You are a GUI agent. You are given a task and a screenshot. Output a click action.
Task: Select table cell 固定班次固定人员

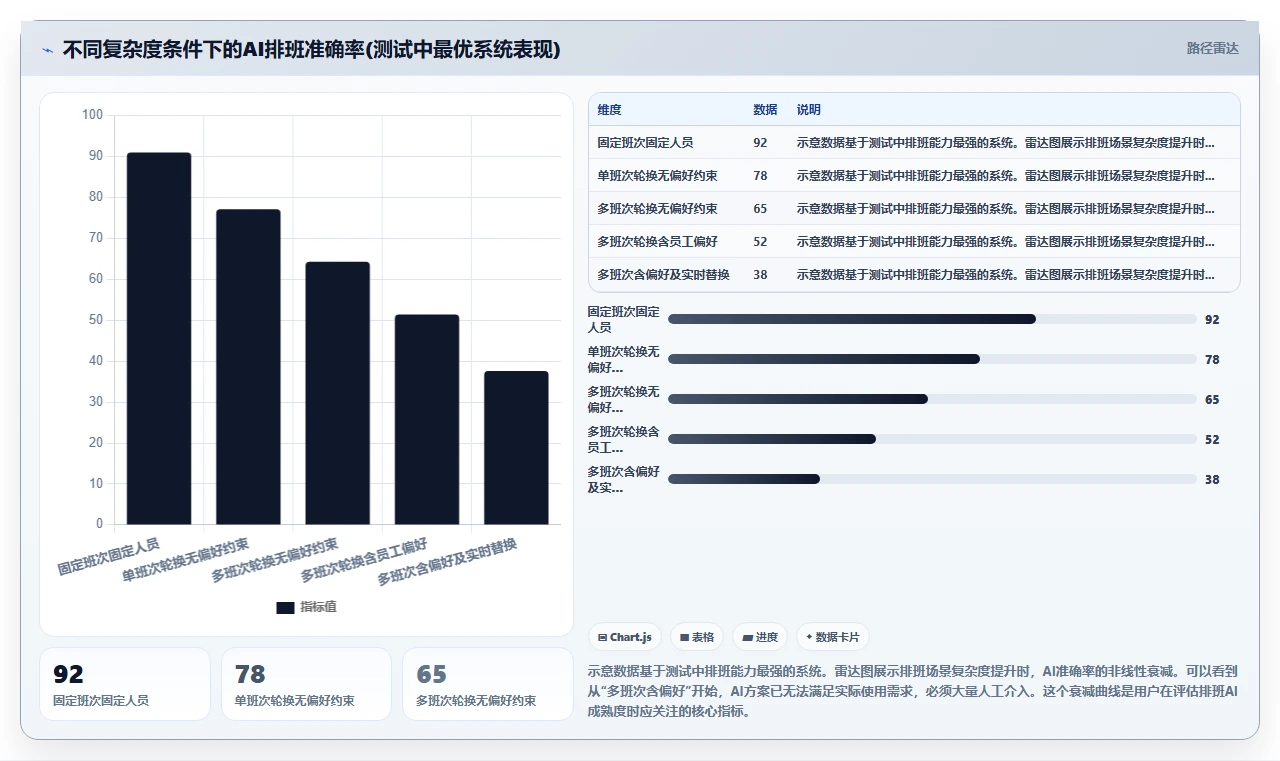point(645,143)
